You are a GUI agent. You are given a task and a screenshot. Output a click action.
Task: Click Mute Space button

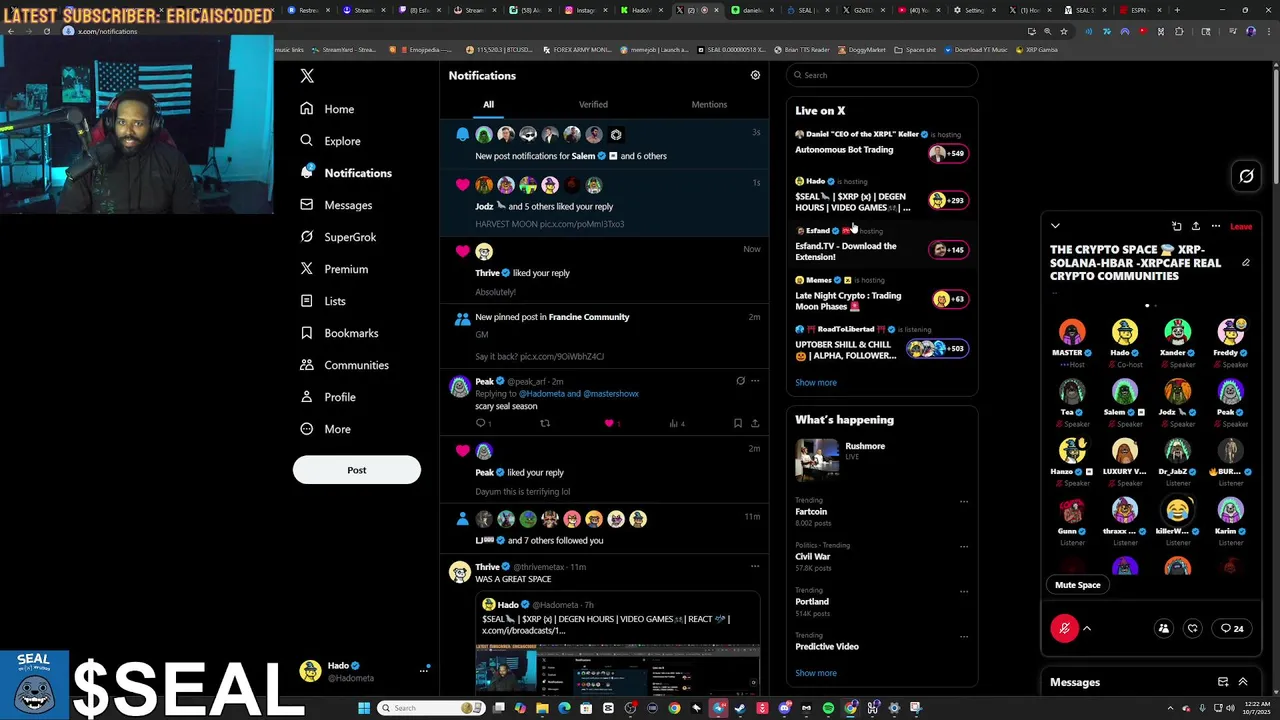pos(1078,585)
